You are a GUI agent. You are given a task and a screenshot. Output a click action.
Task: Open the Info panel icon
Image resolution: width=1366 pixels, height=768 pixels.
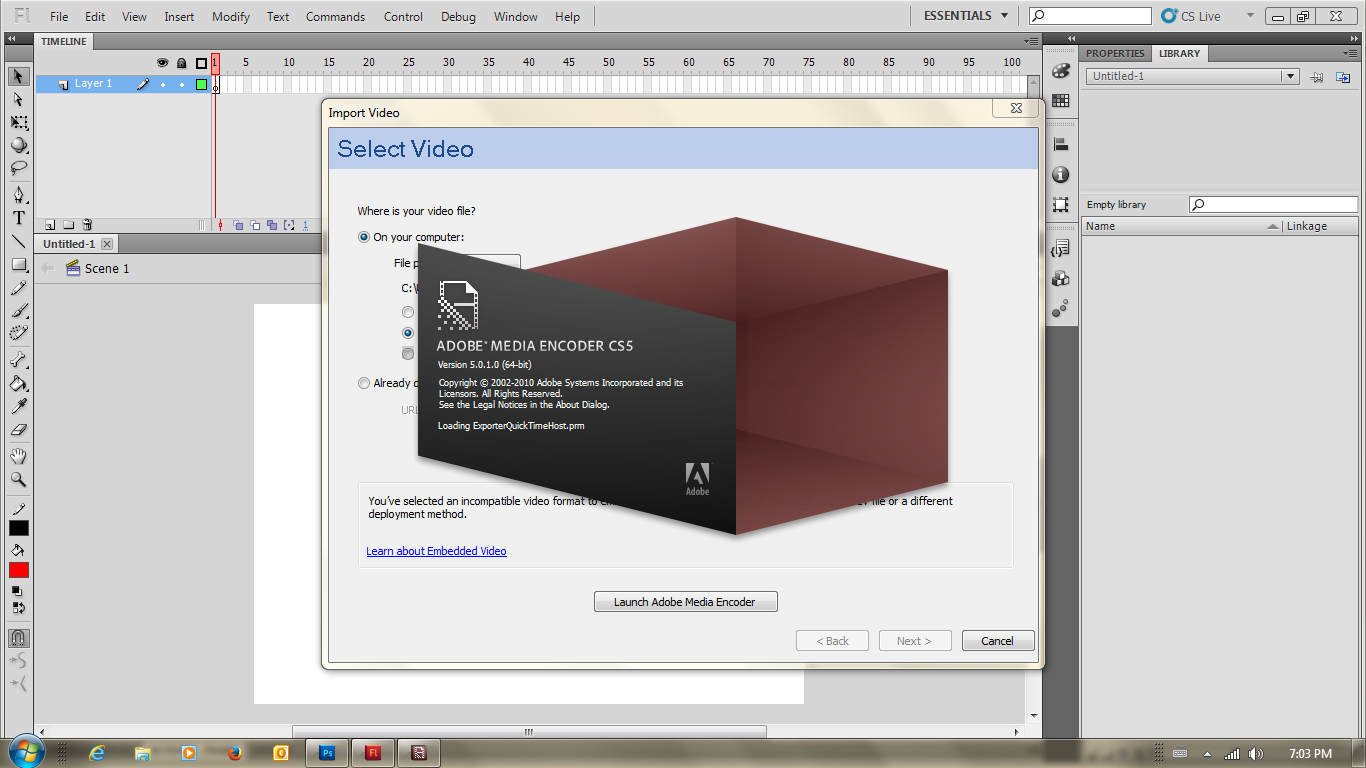pos(1061,175)
